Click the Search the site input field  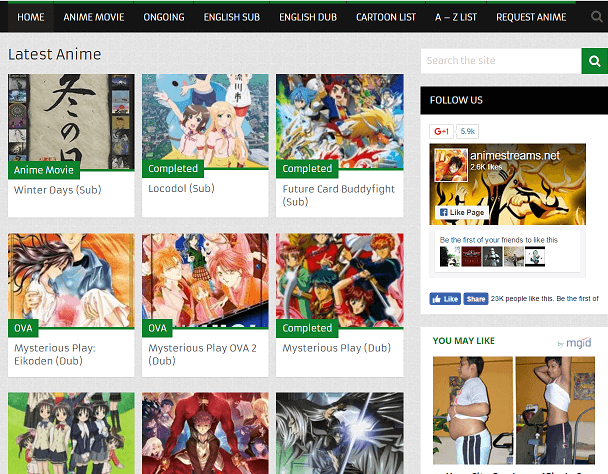[501, 61]
